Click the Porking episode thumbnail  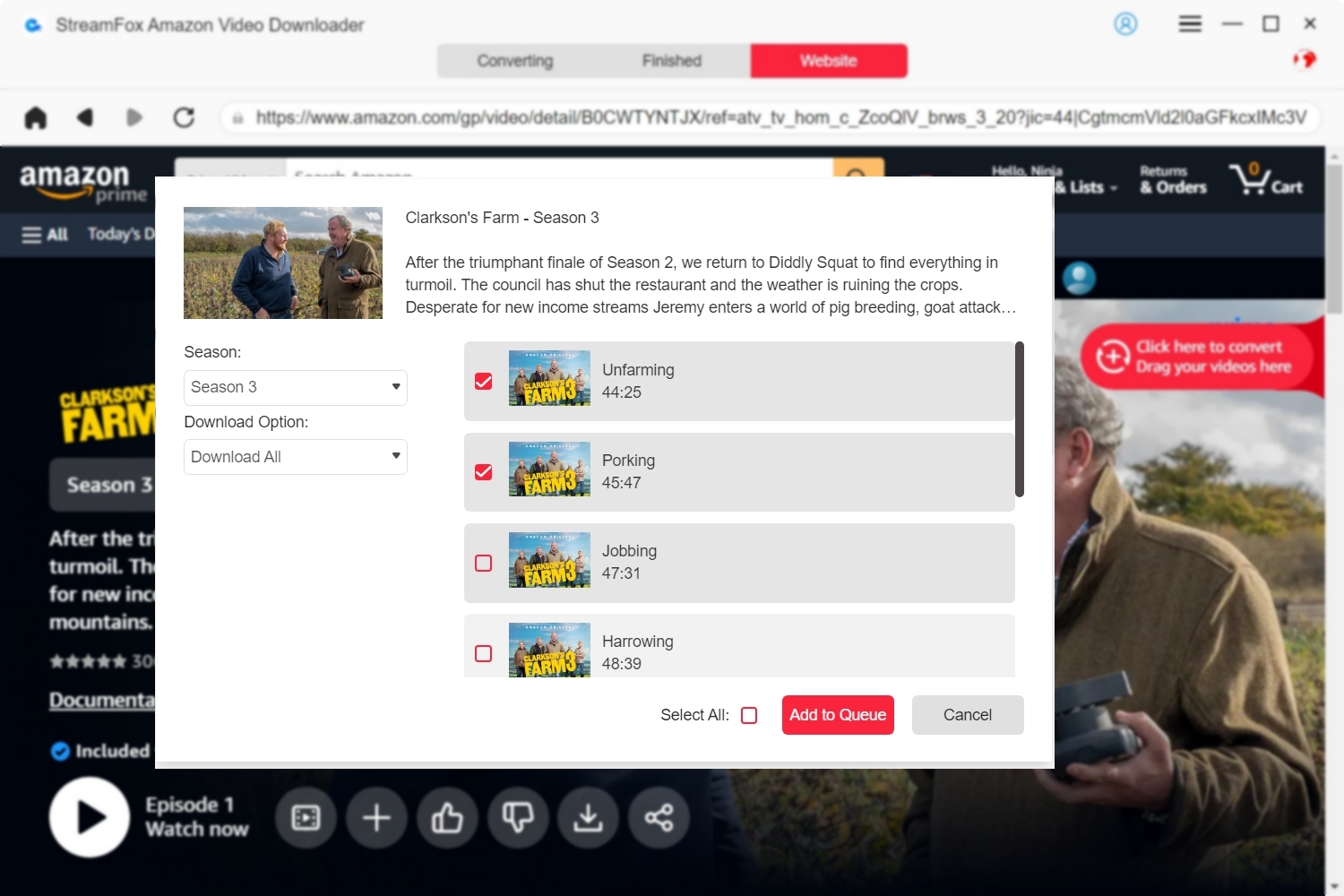[x=549, y=469]
